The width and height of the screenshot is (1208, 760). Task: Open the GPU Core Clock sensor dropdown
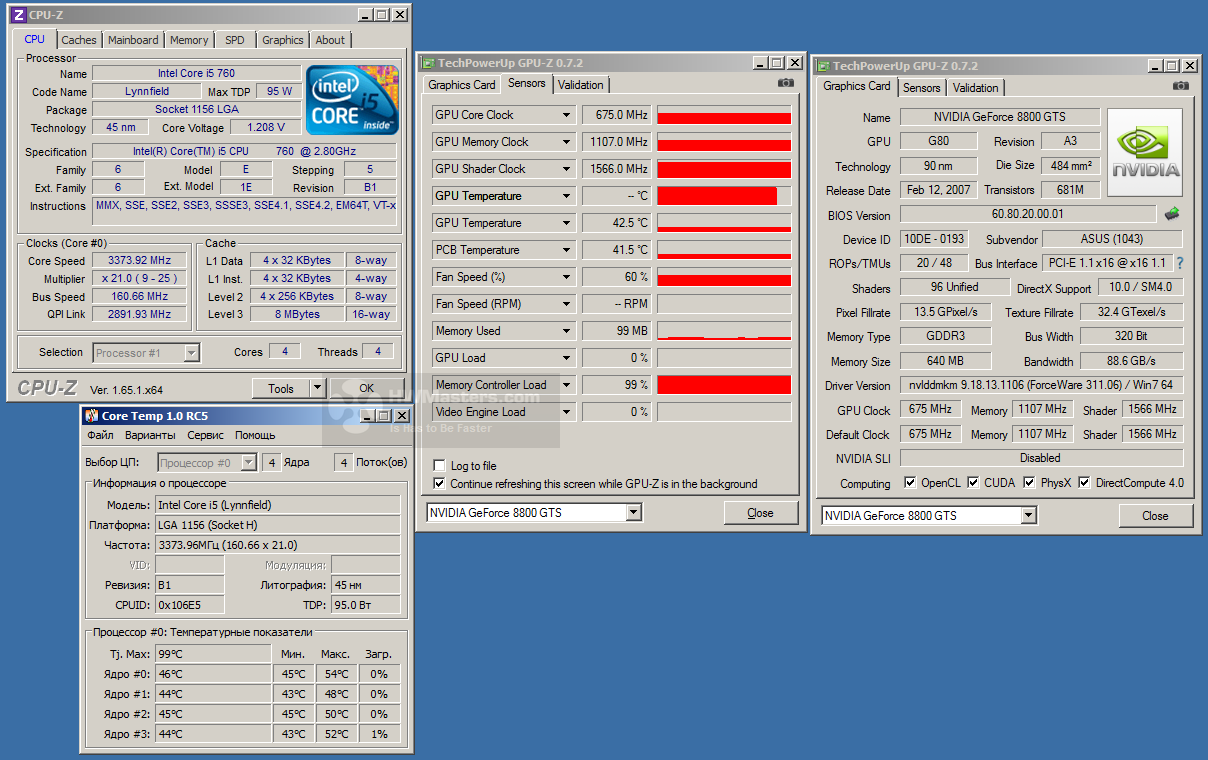pos(567,115)
